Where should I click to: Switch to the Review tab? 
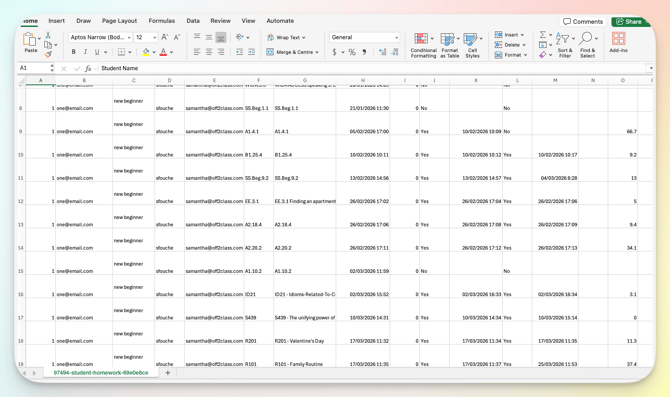coord(220,21)
